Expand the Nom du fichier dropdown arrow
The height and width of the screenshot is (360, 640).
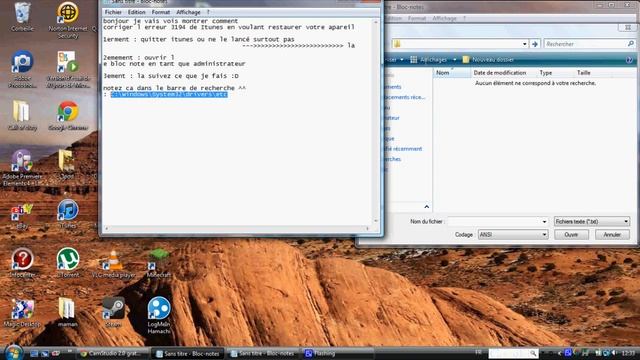coord(544,222)
